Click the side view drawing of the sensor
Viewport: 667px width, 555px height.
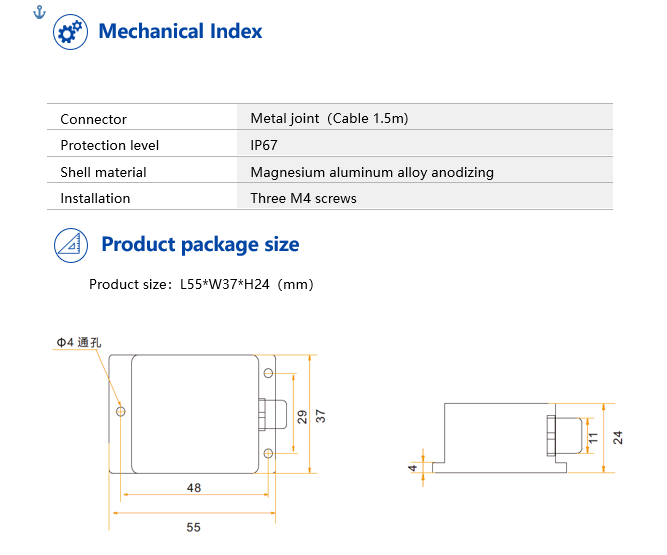point(510,438)
